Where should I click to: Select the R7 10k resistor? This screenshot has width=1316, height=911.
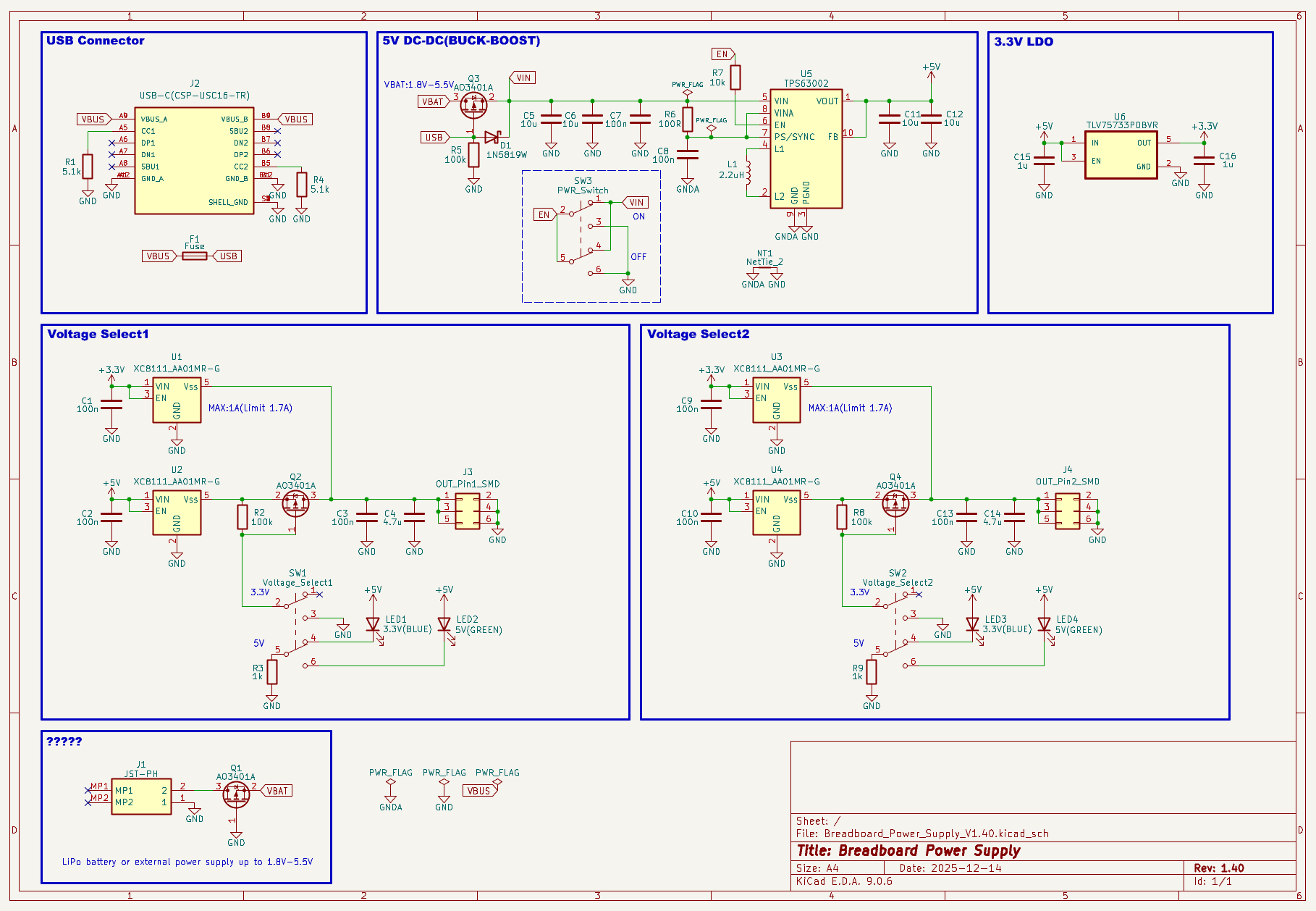pos(735,77)
